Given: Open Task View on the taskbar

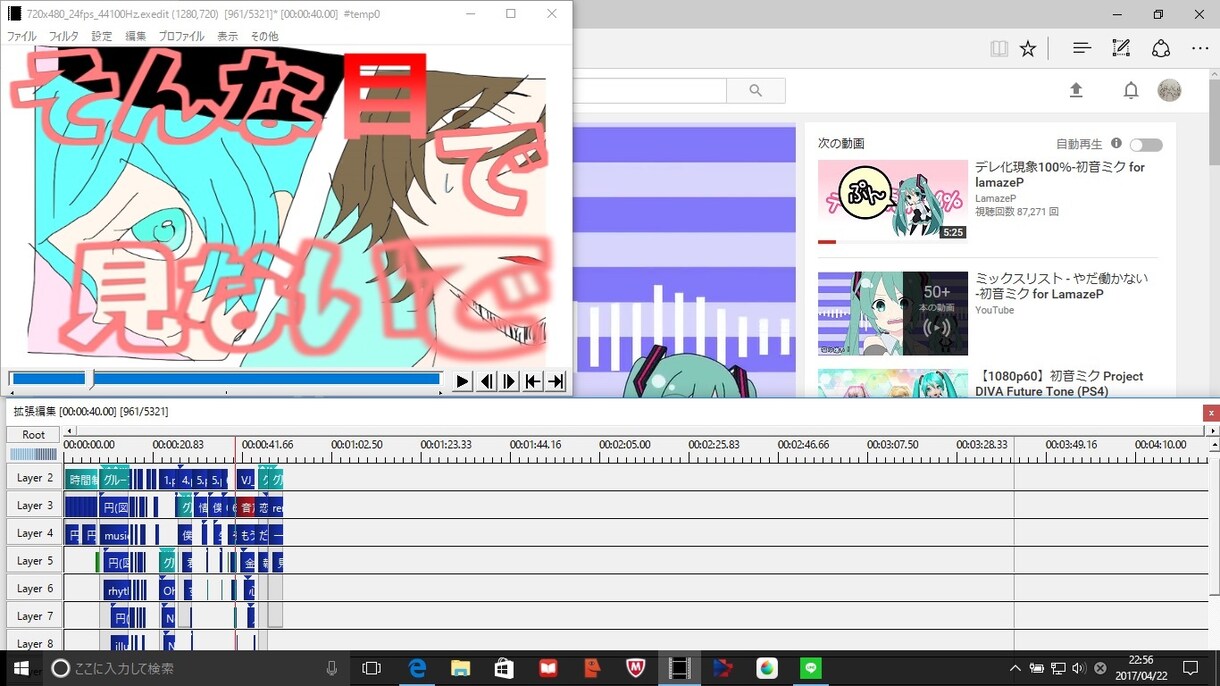Looking at the screenshot, I should click(x=371, y=668).
